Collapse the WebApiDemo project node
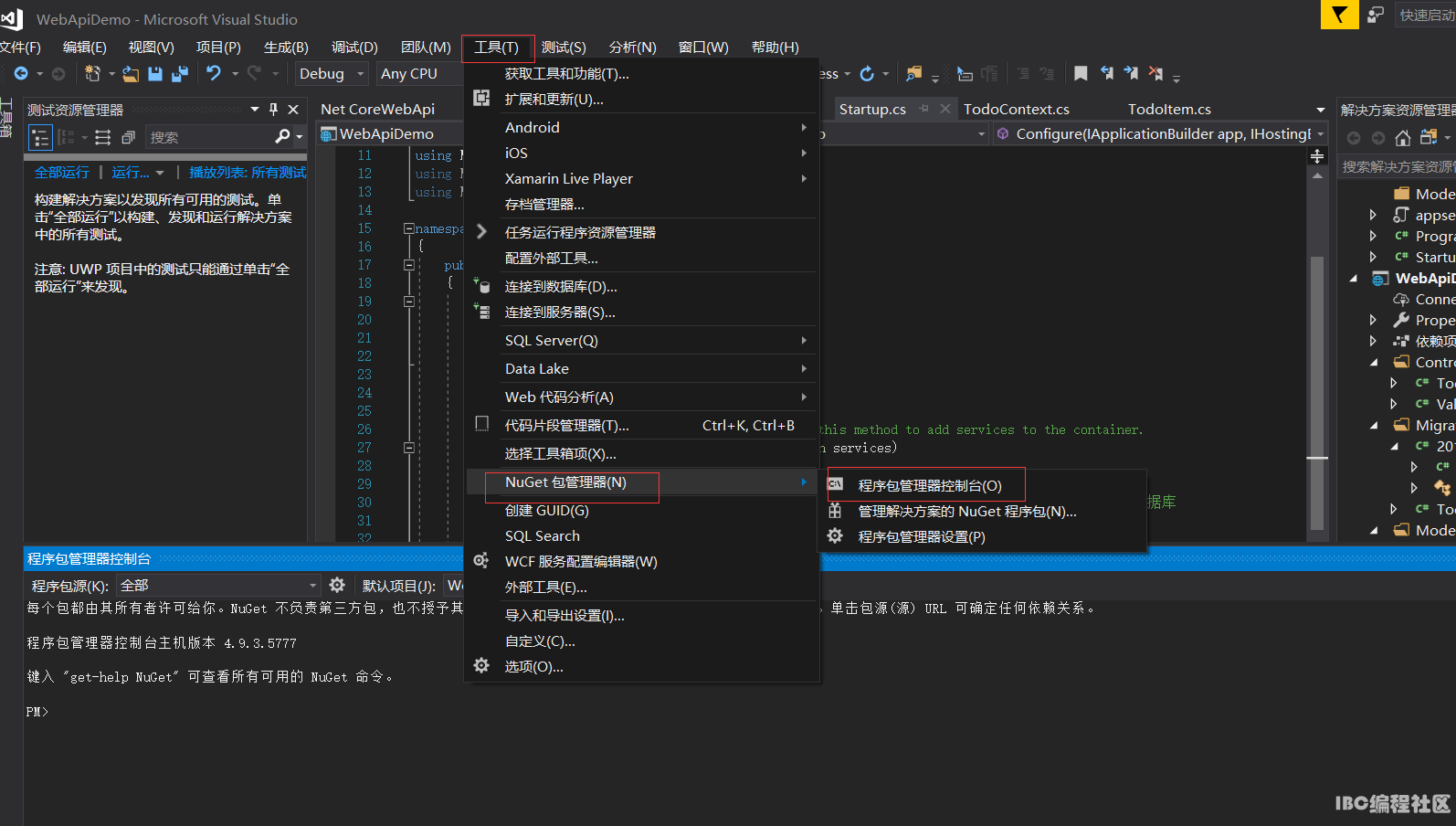Image resolution: width=1456 pixels, height=826 pixels. click(1354, 279)
